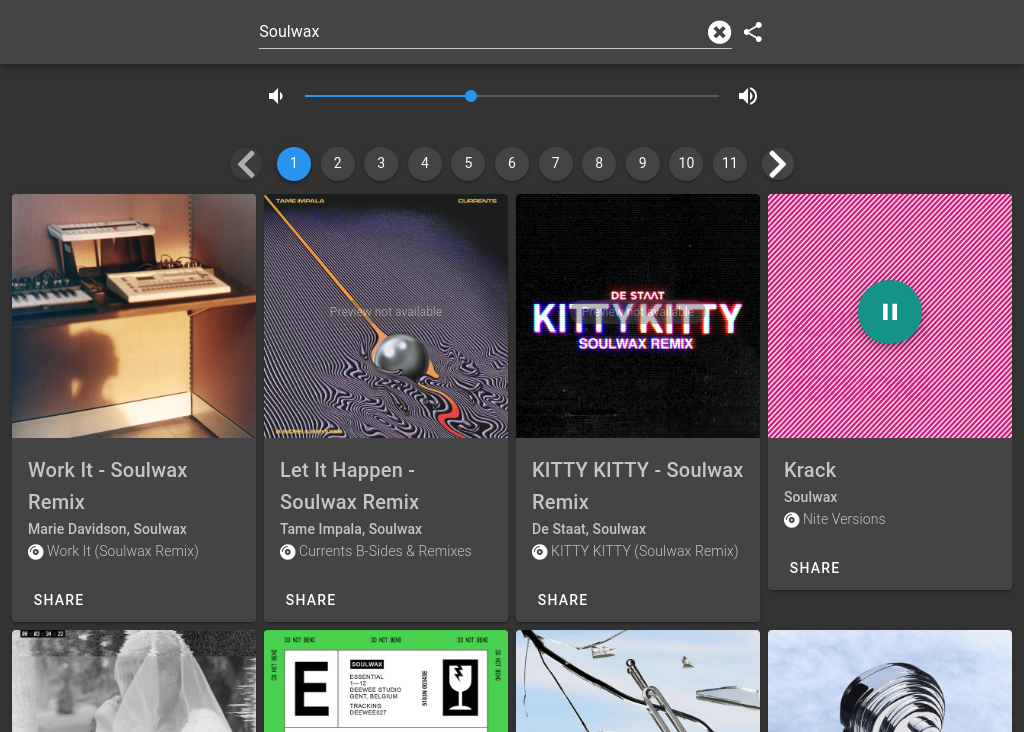Viewport: 1024px width, 732px height.
Task: Open album KITTY KITTY (Soulwax Remix)
Action: point(645,551)
